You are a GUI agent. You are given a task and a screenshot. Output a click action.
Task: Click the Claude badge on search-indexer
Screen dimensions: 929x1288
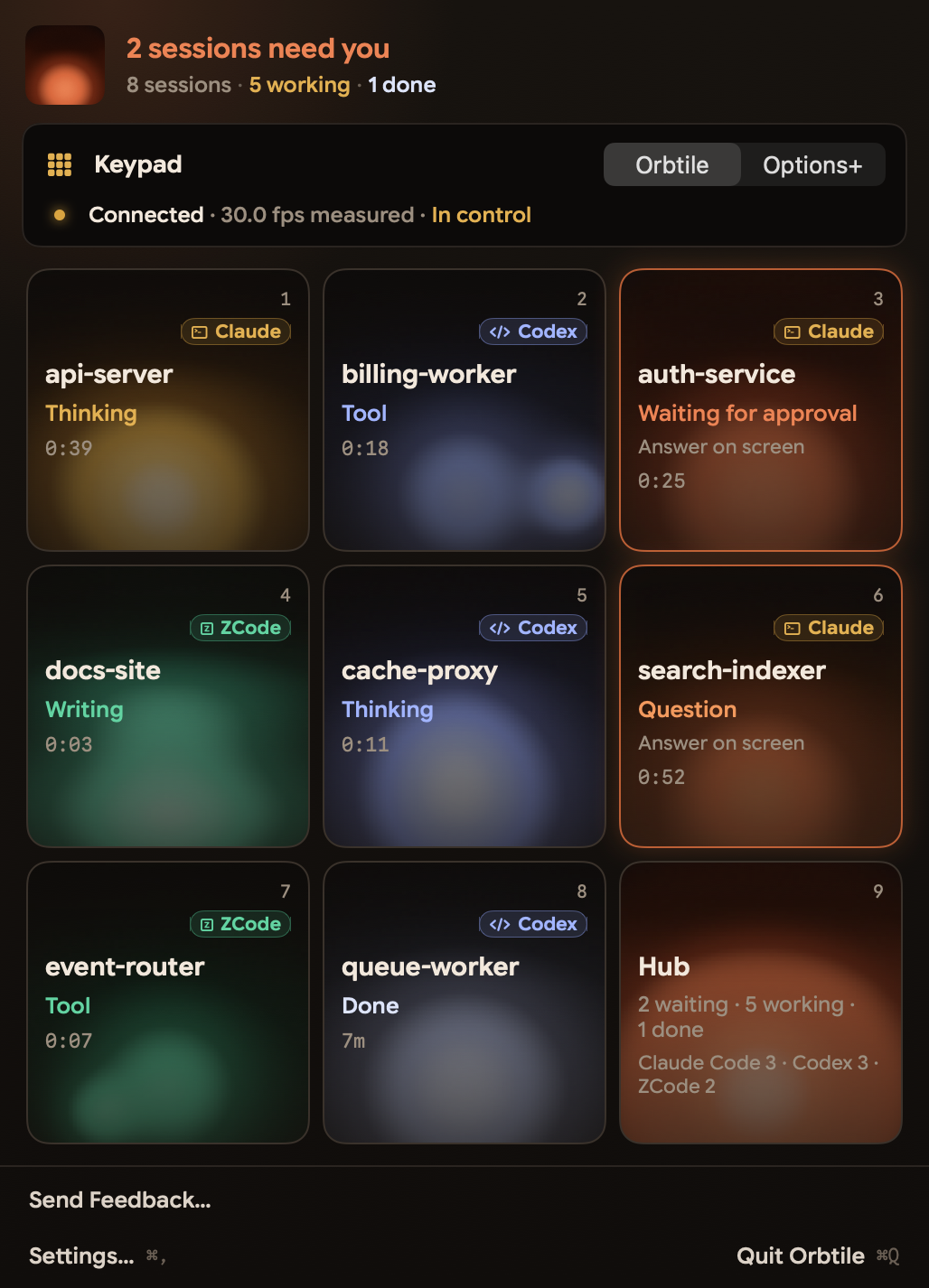coord(829,628)
